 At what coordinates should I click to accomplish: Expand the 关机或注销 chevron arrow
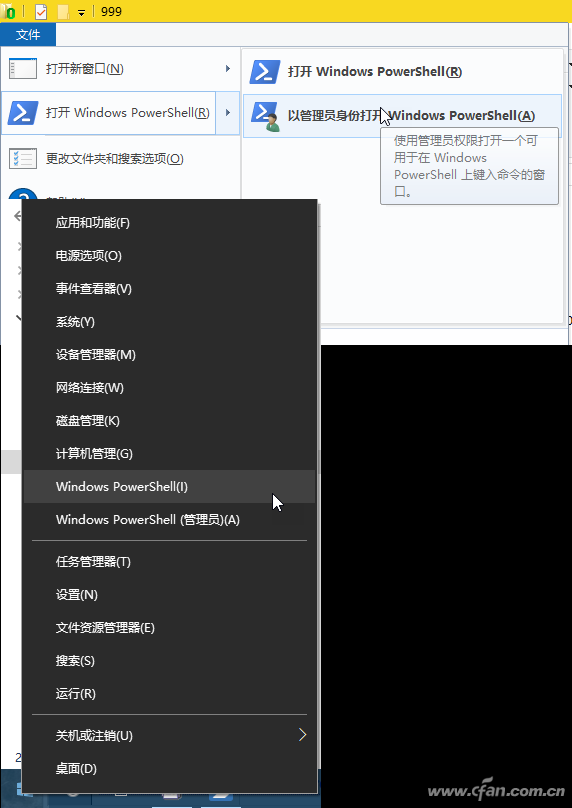(x=302, y=735)
